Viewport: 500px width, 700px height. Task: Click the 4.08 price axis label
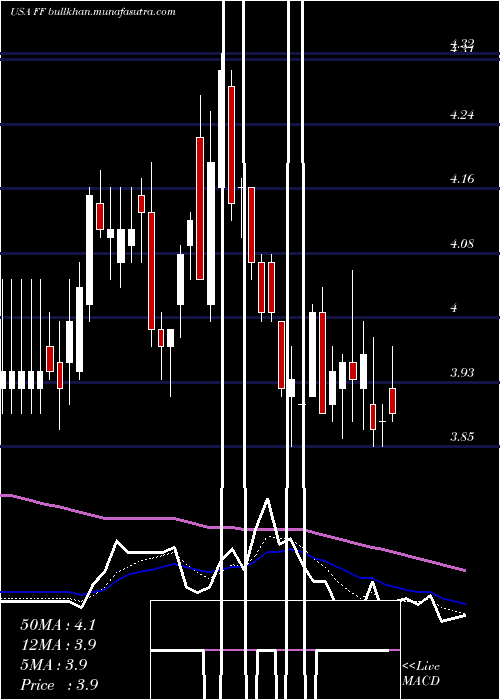coord(462,244)
